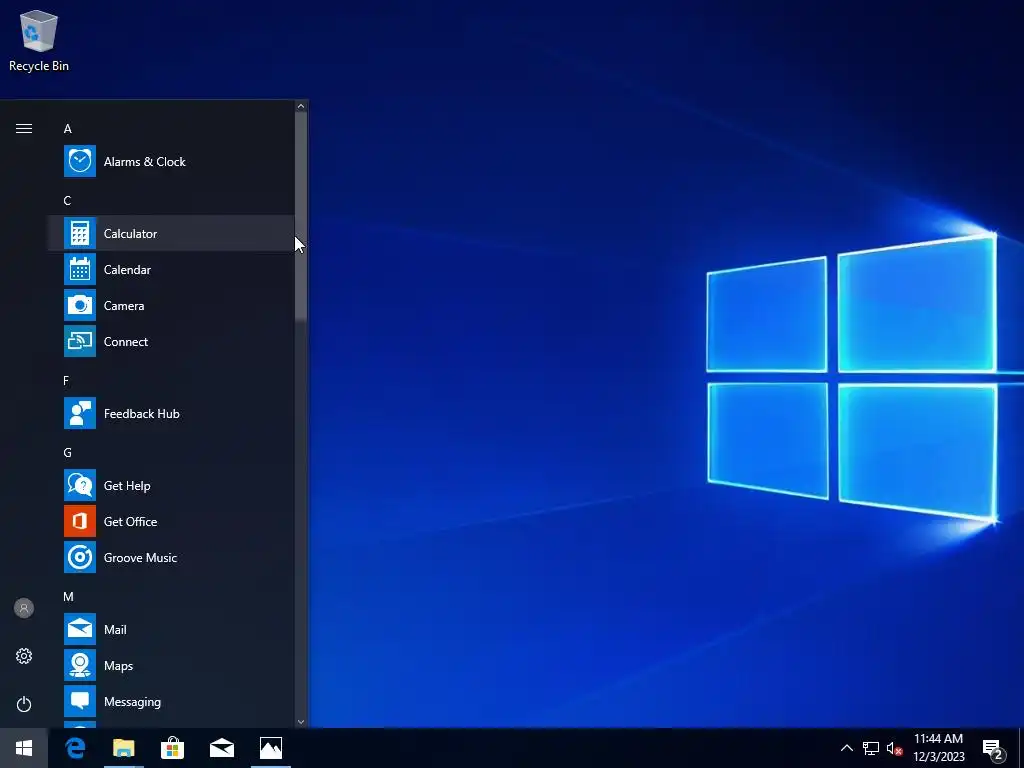1024x768 pixels.
Task: Click the letter G group header
Action: coord(67,453)
